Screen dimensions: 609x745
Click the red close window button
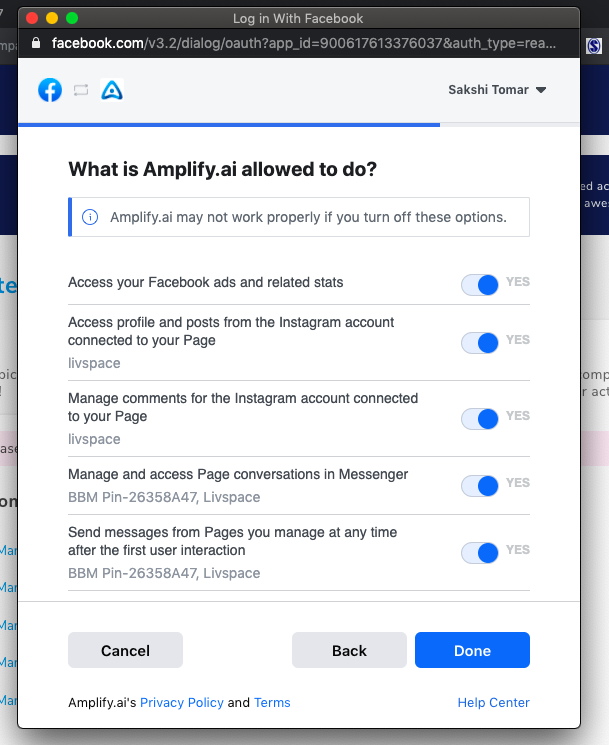(x=32, y=19)
